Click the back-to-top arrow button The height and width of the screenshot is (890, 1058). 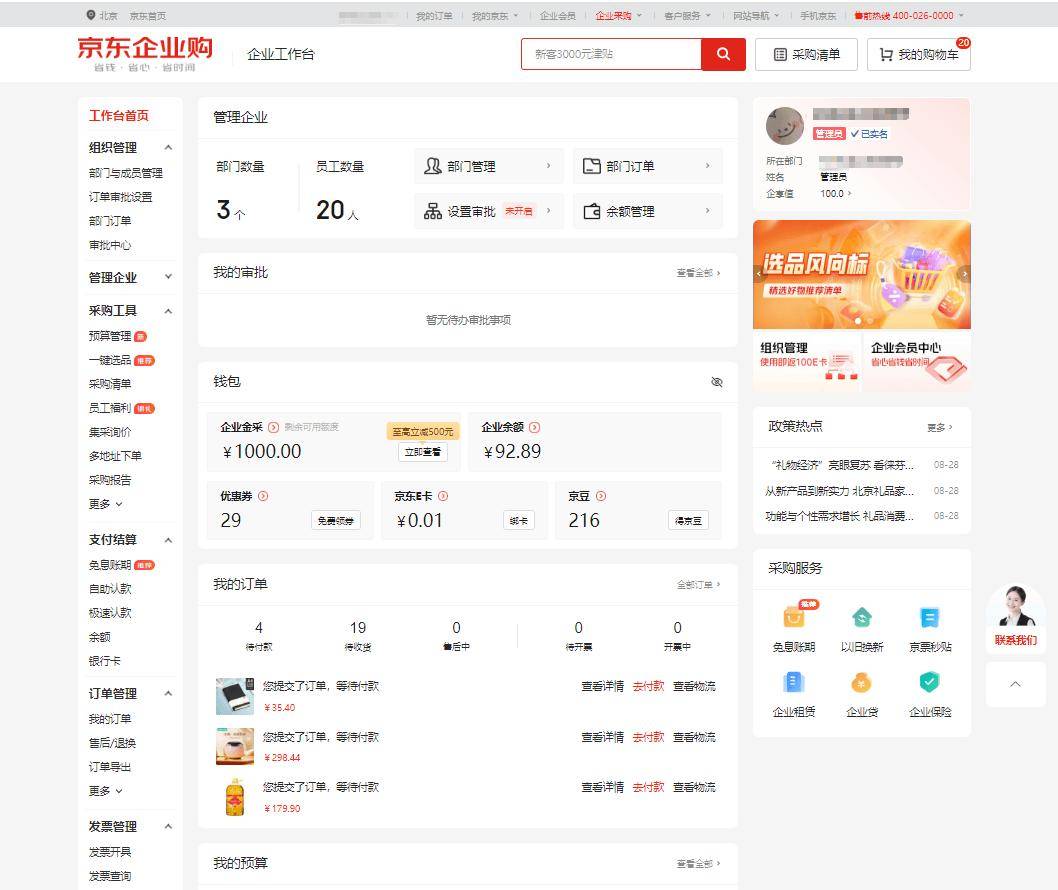pos(1015,684)
